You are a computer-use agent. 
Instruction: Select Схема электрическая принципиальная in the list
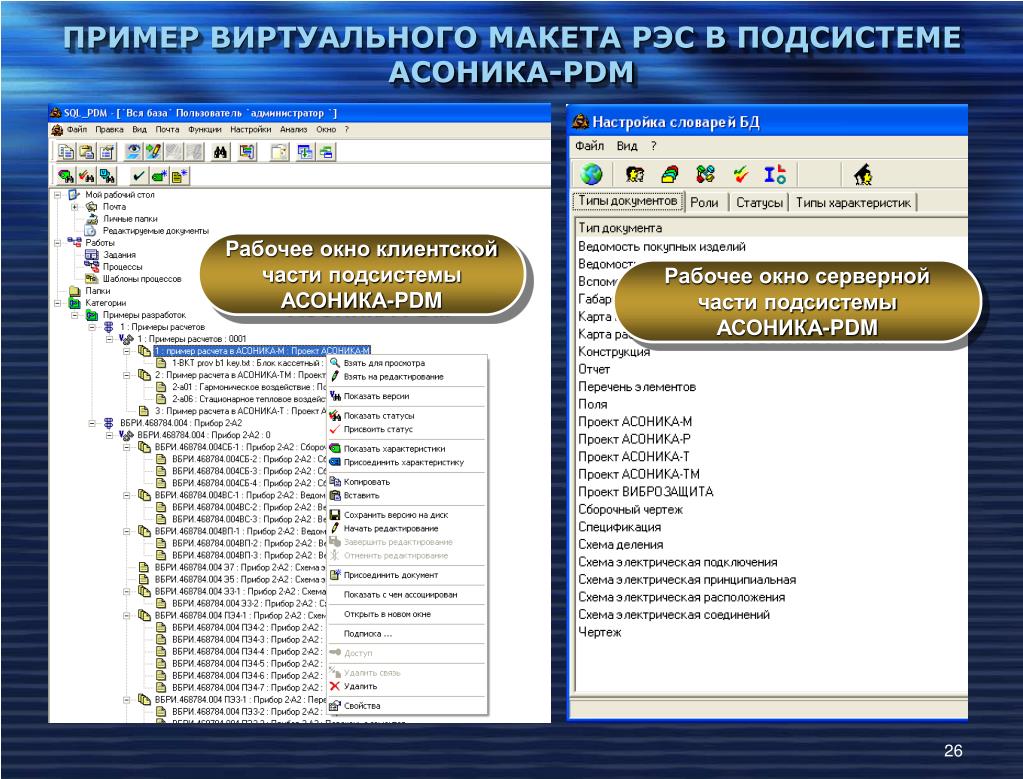[687, 579]
